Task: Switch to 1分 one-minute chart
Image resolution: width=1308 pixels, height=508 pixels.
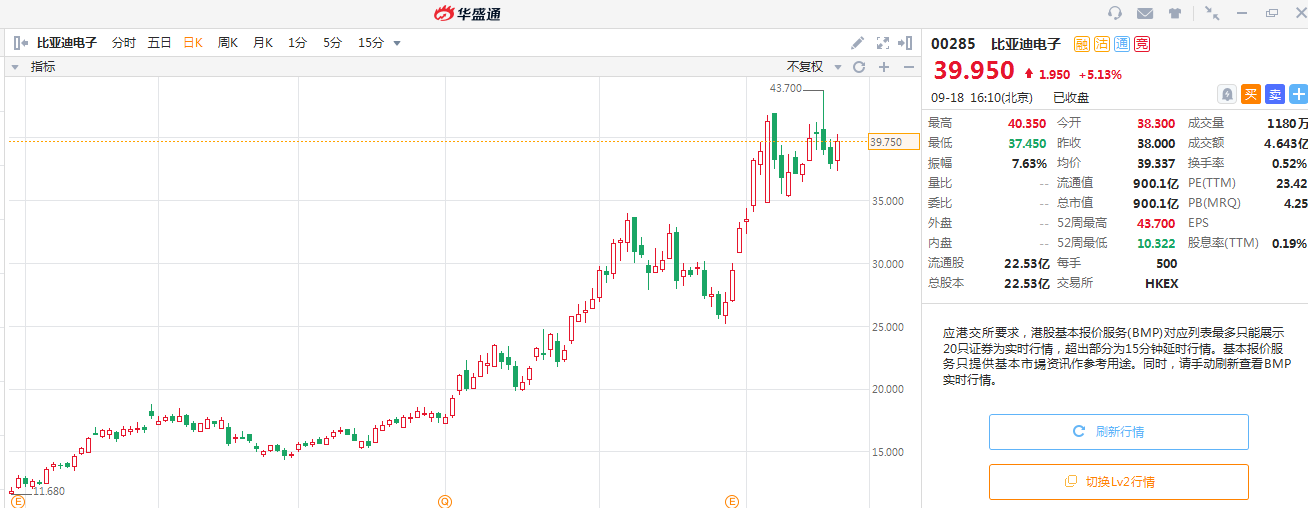Action: tap(297, 43)
